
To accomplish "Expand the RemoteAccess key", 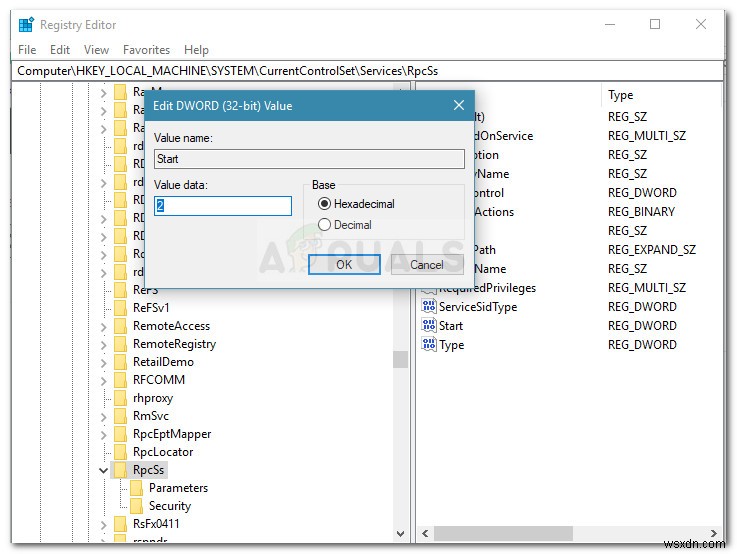I will tap(103, 326).
